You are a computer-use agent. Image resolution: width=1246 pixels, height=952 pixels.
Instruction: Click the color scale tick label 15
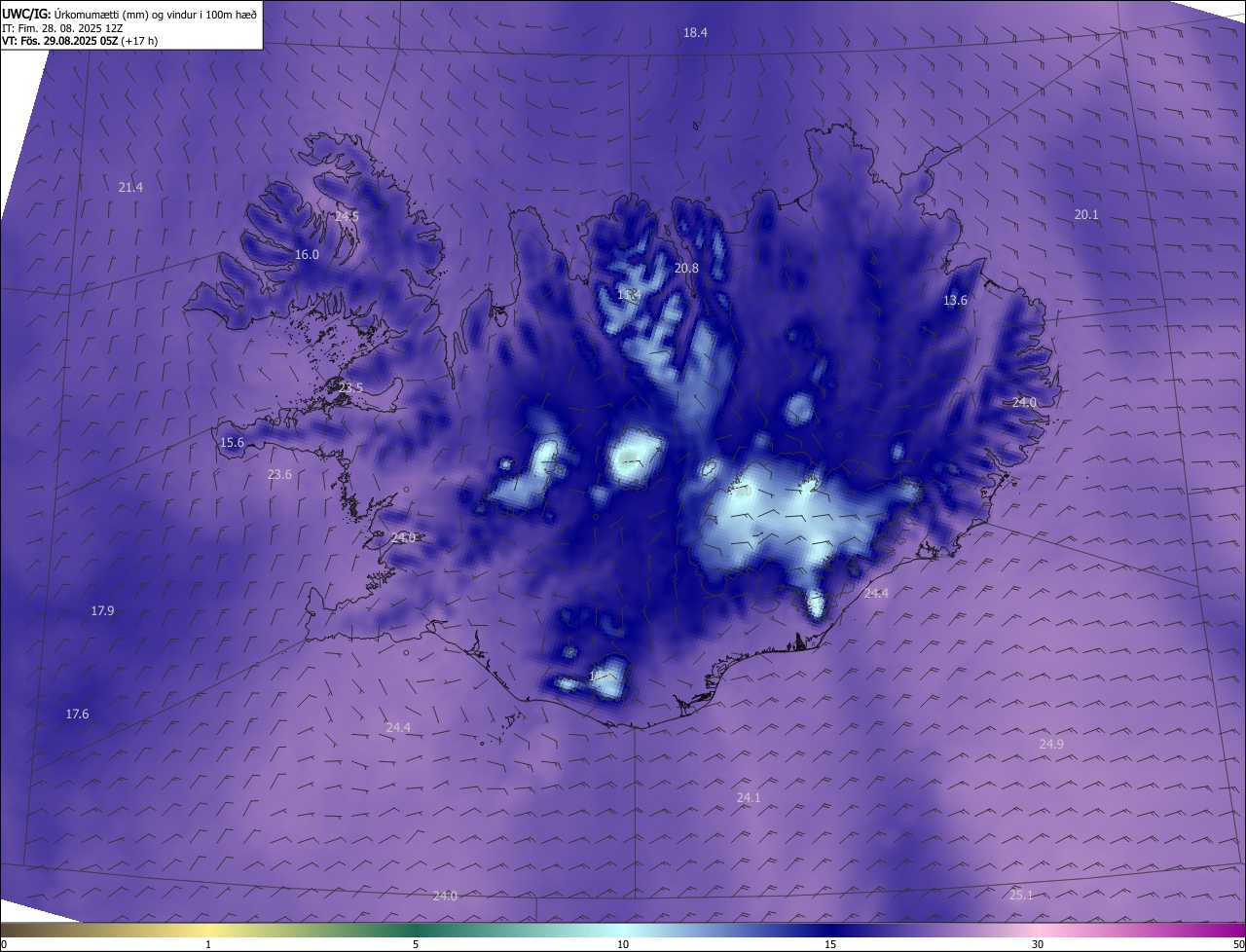click(830, 945)
